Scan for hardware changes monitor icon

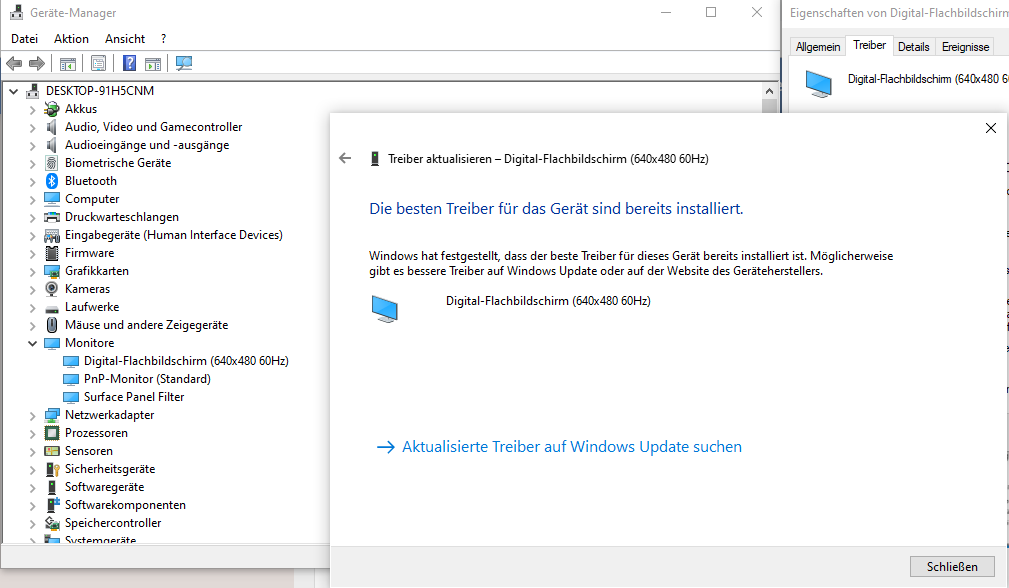[184, 63]
